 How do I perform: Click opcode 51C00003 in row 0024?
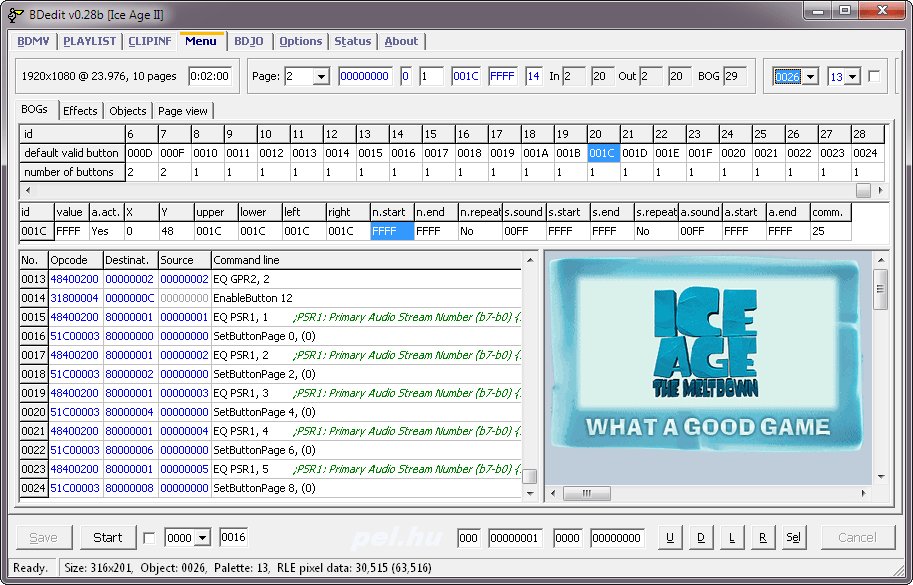[75, 488]
